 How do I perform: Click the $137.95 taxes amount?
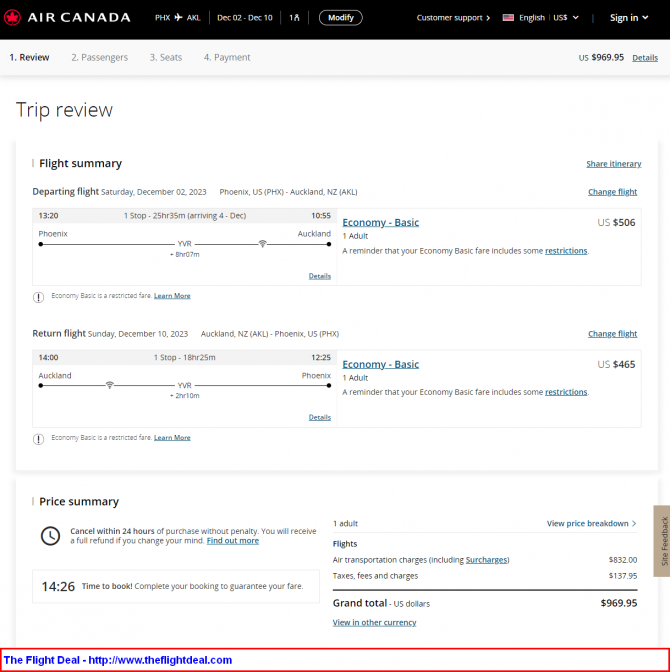623,576
